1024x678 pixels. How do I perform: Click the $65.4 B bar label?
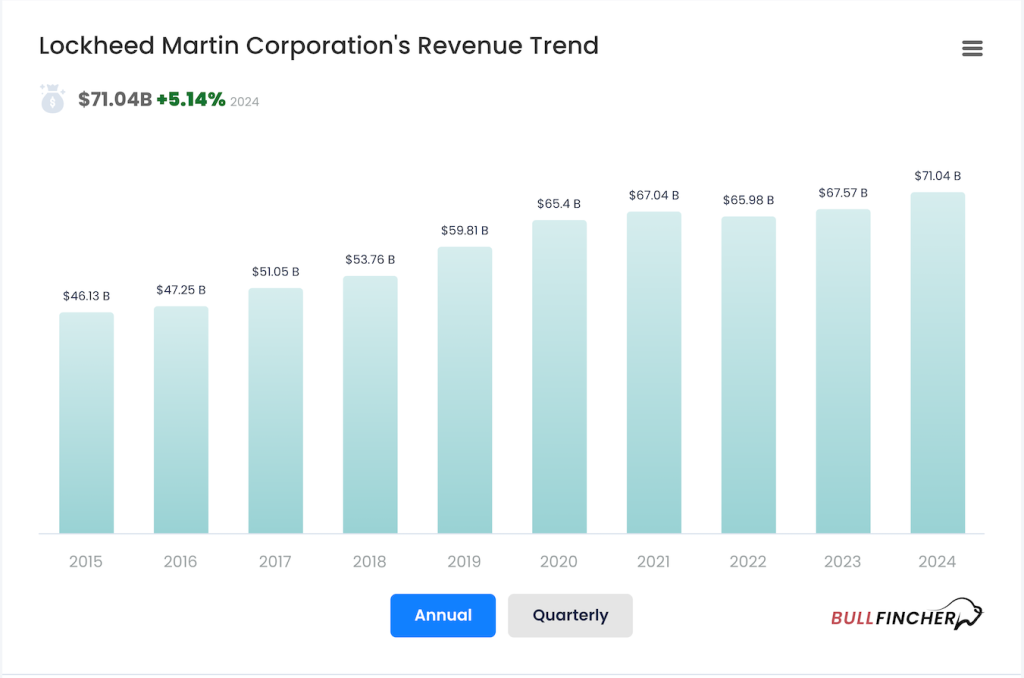(x=559, y=204)
